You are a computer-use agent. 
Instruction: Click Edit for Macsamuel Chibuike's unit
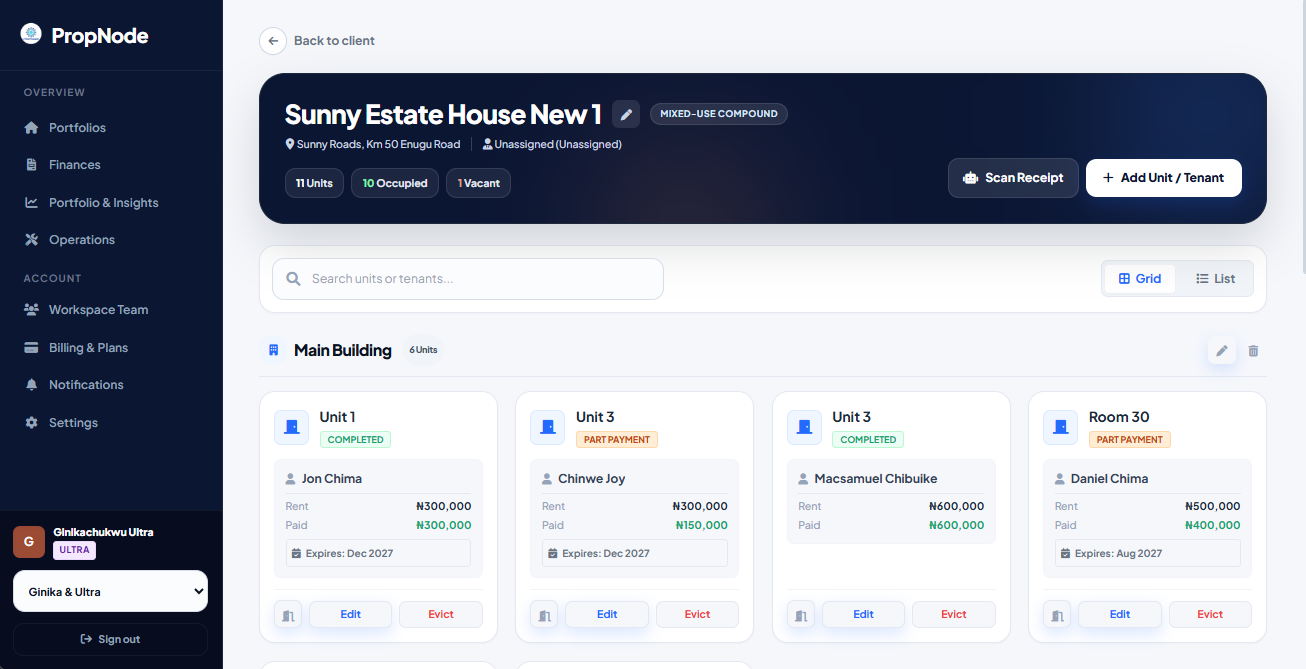863,614
